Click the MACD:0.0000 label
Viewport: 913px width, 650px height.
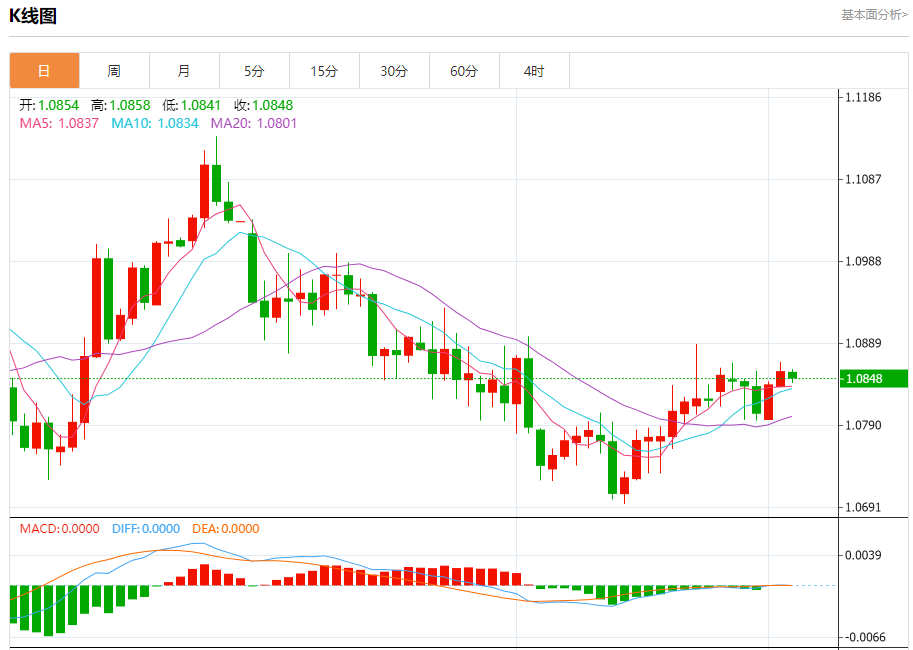pyautogui.click(x=59, y=529)
